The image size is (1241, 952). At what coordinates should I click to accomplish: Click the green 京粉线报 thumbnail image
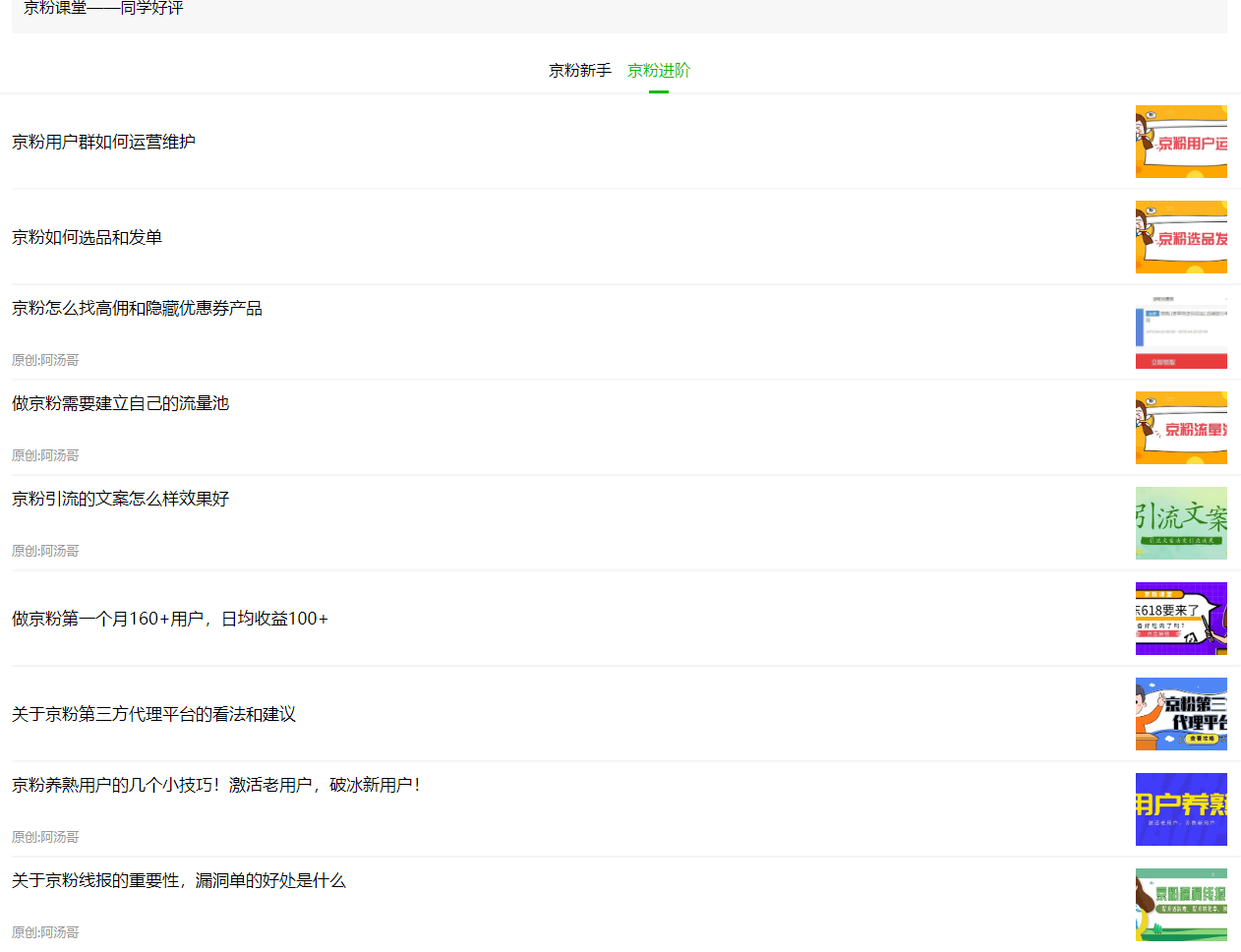coord(1181,905)
